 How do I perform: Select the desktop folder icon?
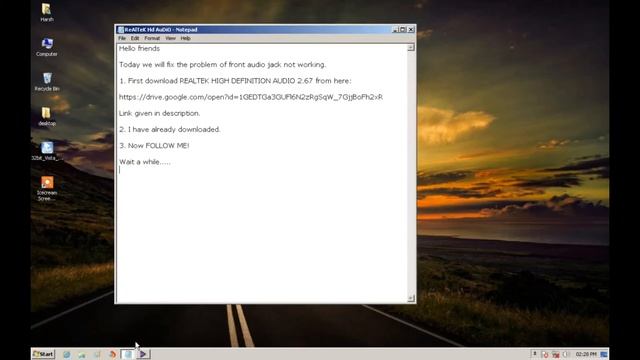47,116
